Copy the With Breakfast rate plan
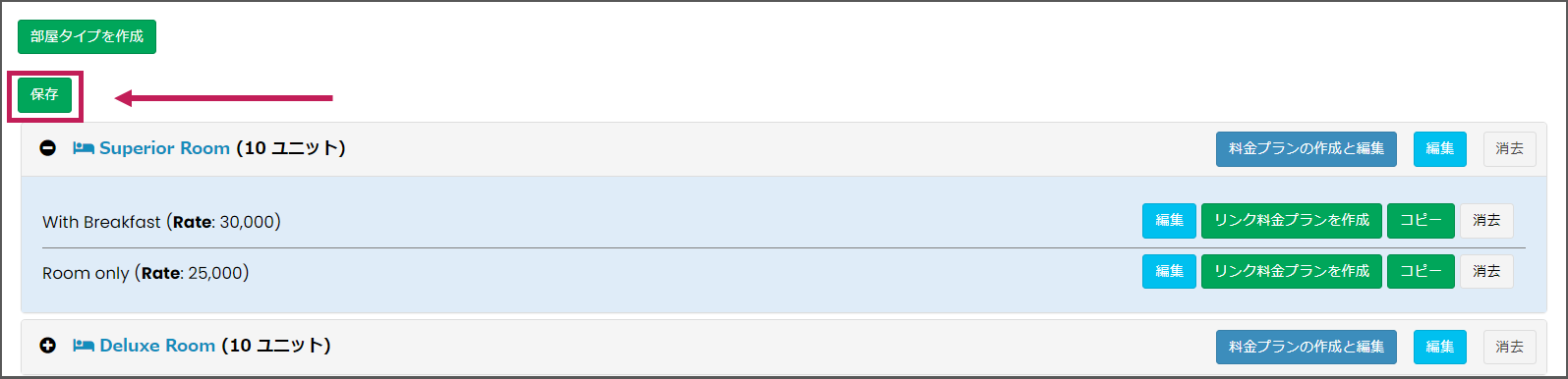1568x379 pixels. pos(1421,221)
